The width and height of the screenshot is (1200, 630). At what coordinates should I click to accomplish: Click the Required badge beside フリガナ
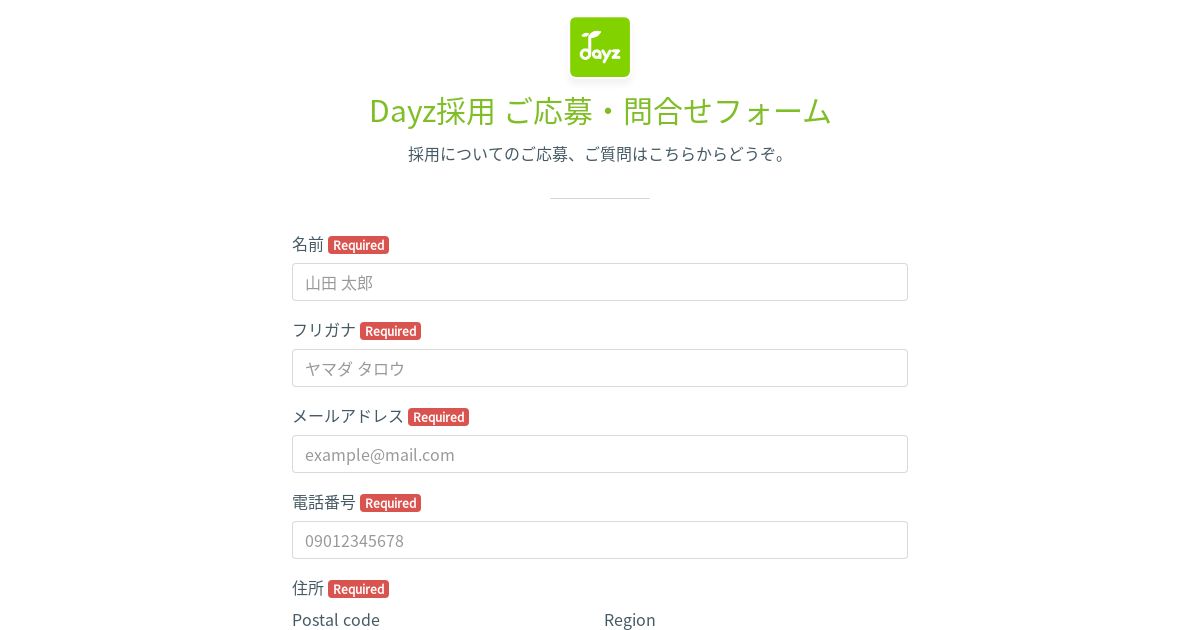click(x=390, y=331)
